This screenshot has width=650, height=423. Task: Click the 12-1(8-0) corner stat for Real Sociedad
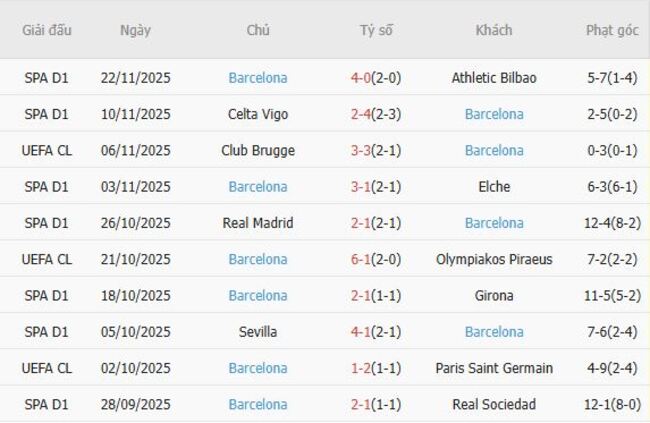611,405
